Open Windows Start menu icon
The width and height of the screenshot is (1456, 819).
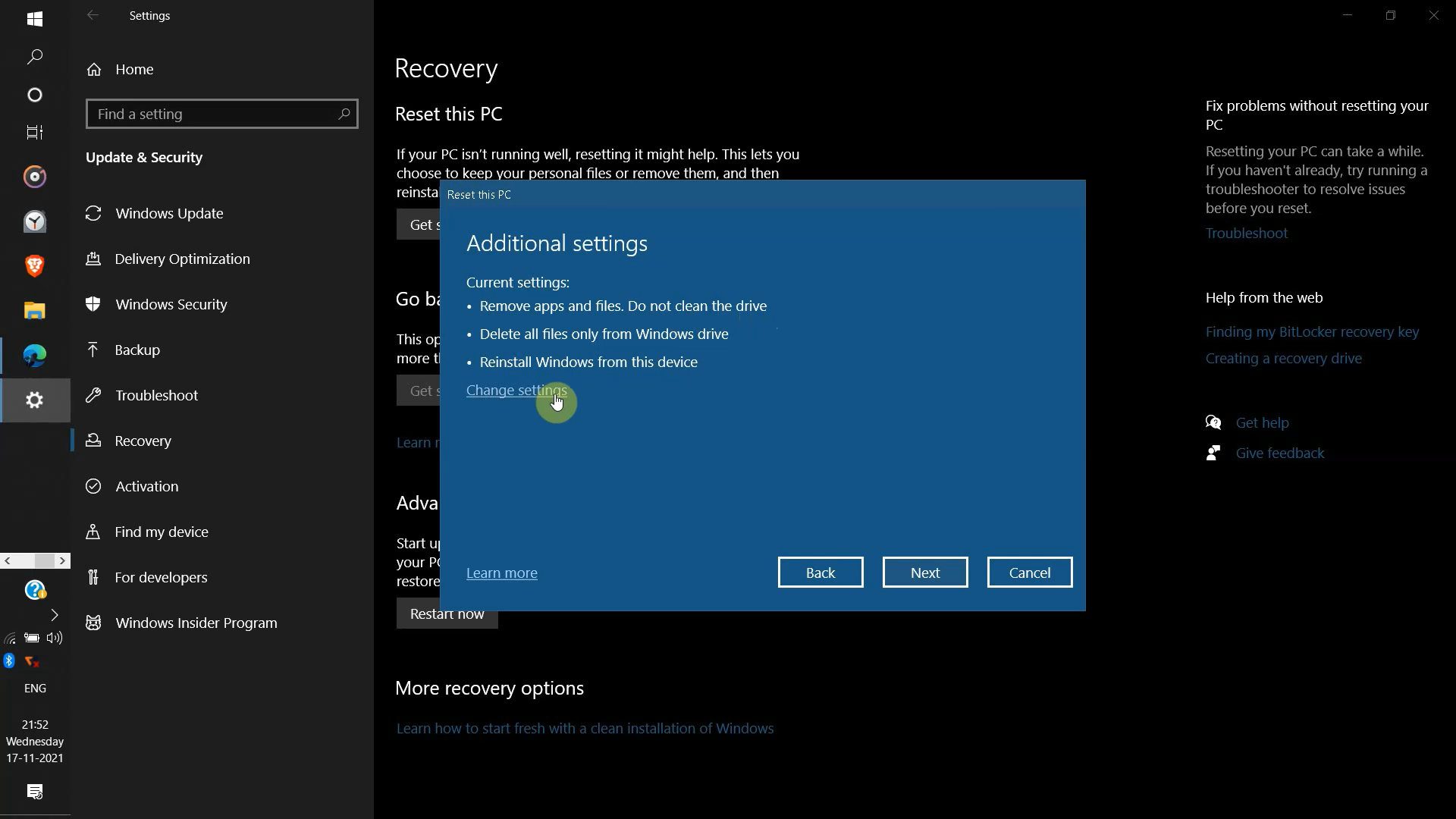35,19
